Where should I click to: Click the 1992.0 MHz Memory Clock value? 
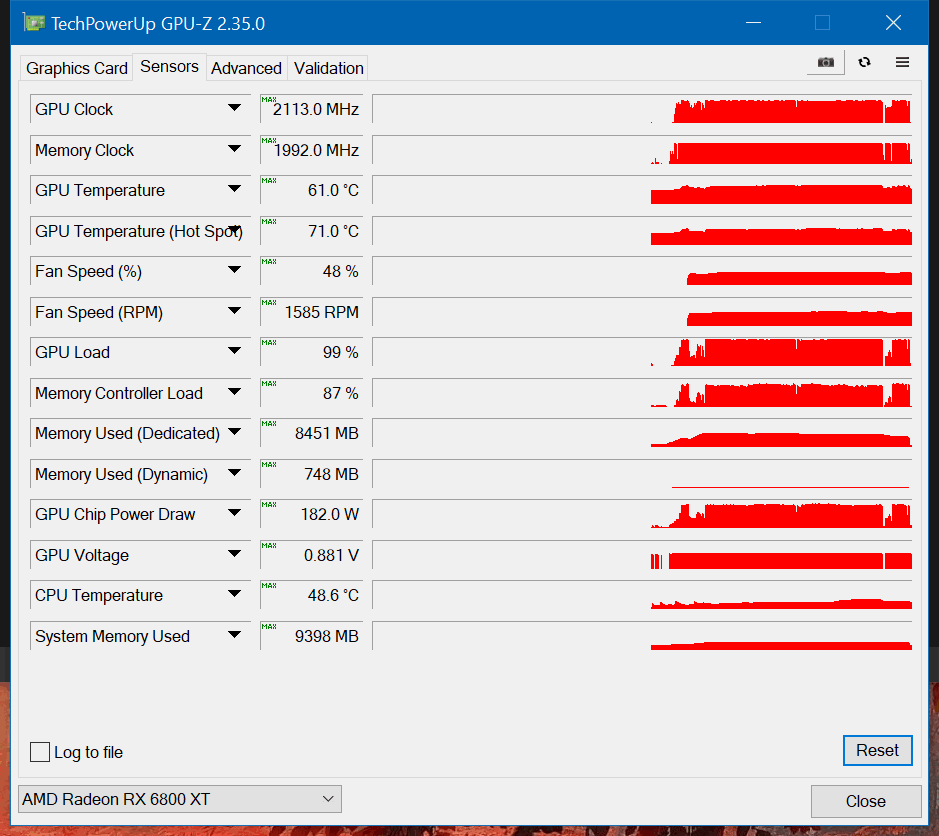[311, 150]
